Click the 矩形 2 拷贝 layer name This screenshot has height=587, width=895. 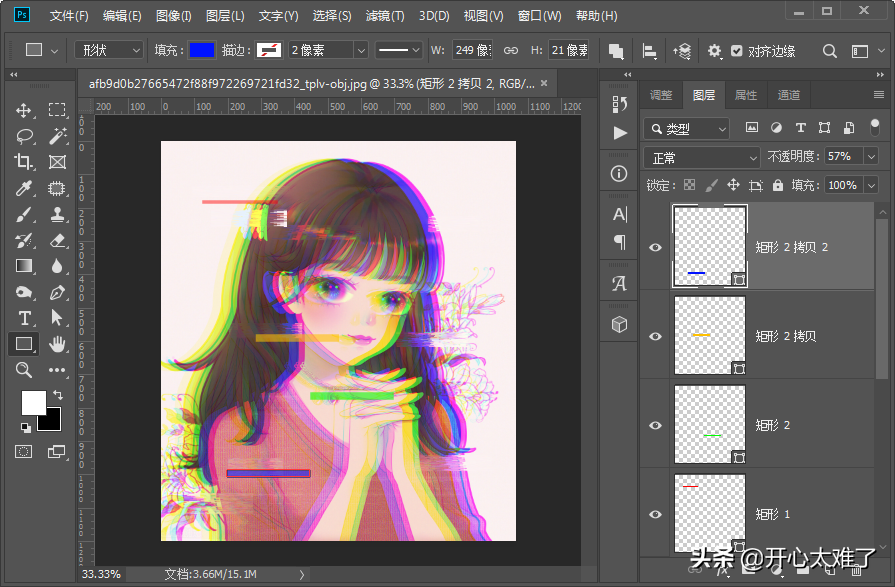click(785, 336)
